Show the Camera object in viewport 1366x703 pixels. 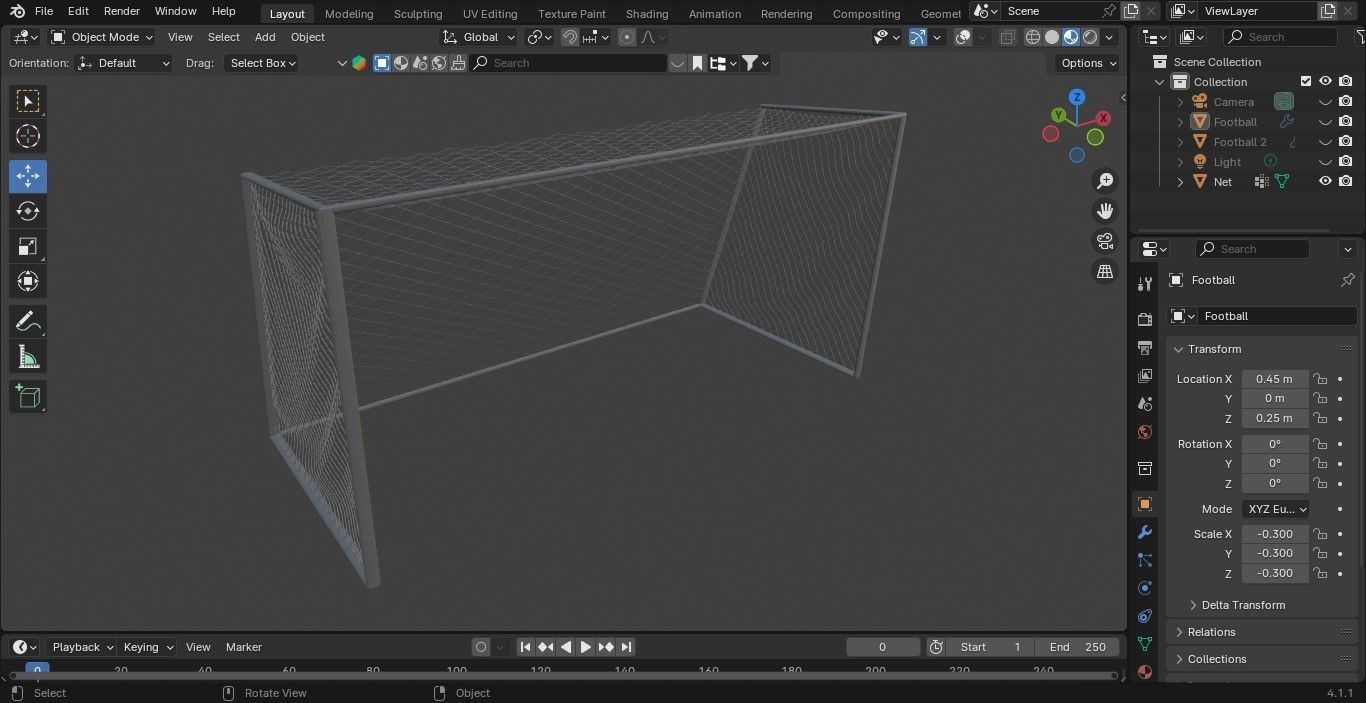pyautogui.click(x=1325, y=102)
